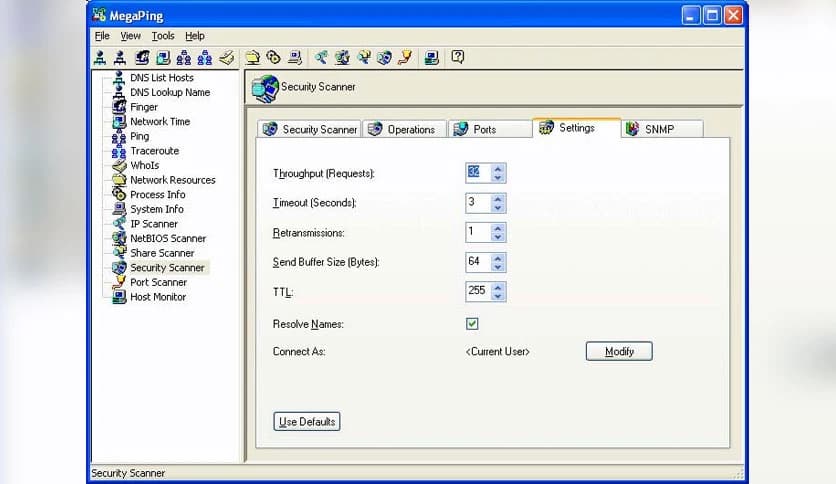
Task: Choose System Info in the tree
Action: (x=157, y=209)
